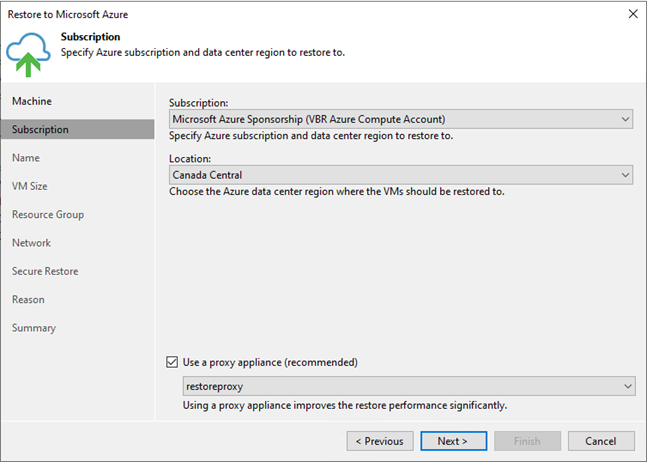Click the cloud upload wizard icon
This screenshot has width=647, height=462.
[x=28, y=55]
